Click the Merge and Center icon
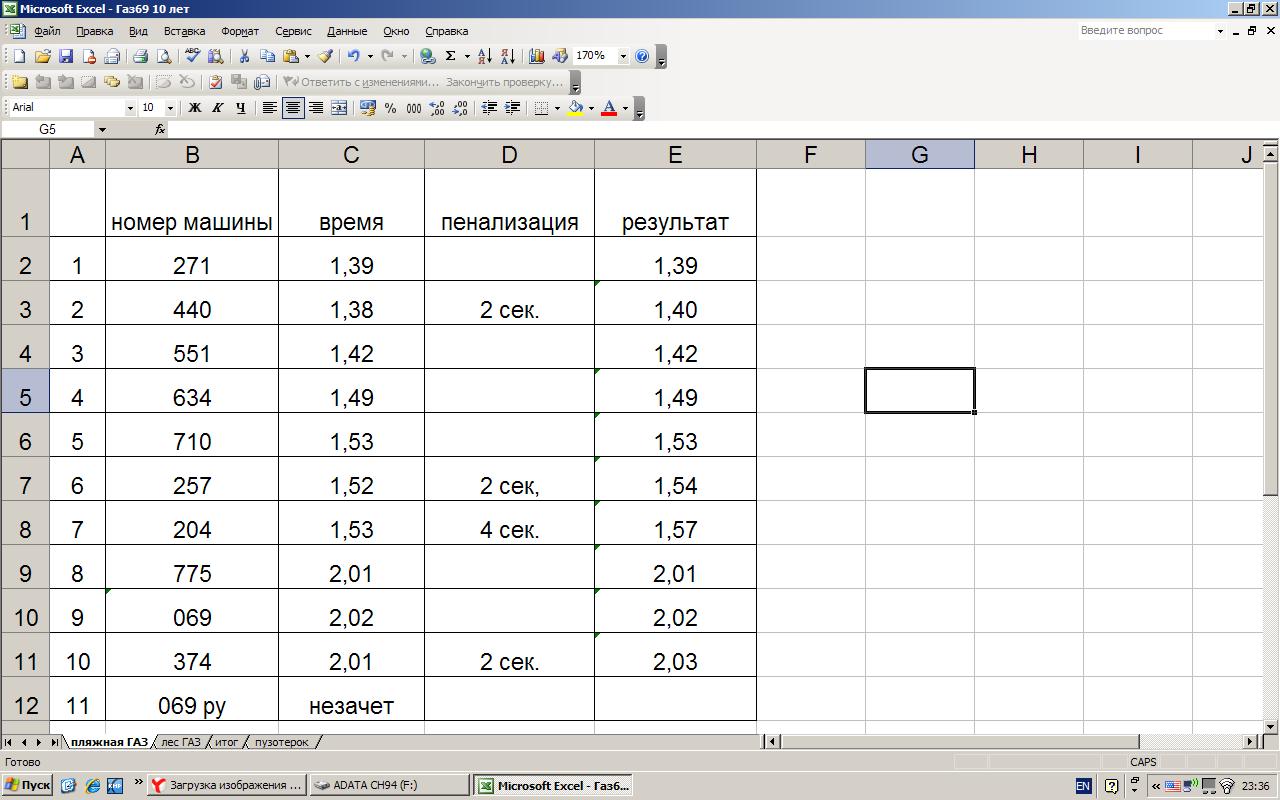Viewport: 1280px width, 800px height. (339, 108)
